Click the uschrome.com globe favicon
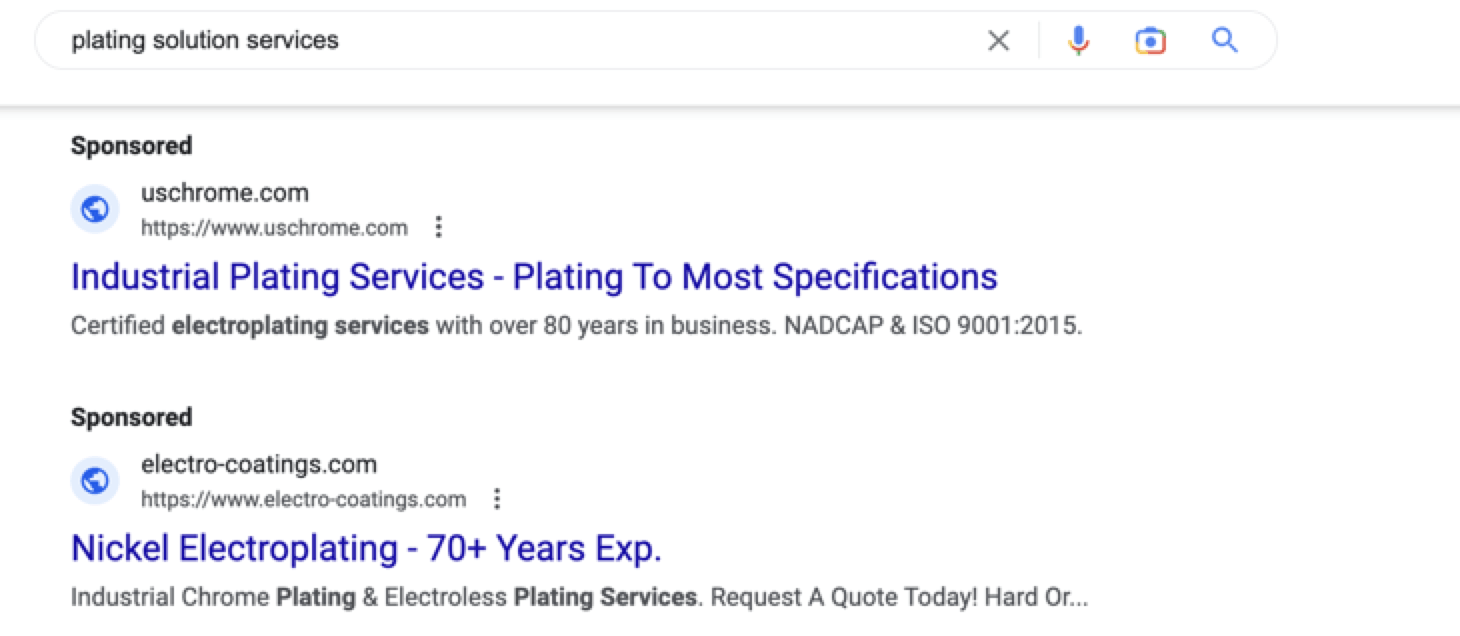Image resolution: width=1460 pixels, height=636 pixels. click(x=95, y=210)
